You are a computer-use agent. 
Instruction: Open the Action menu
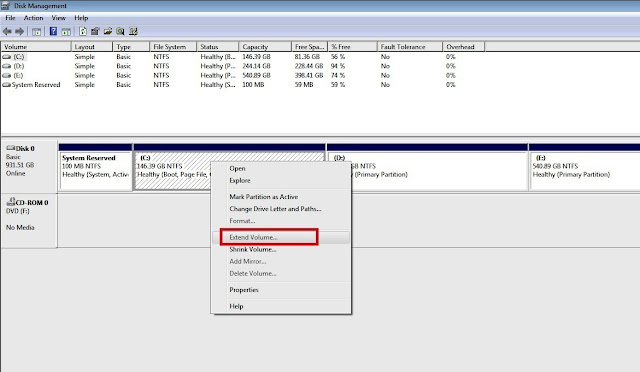(33, 18)
